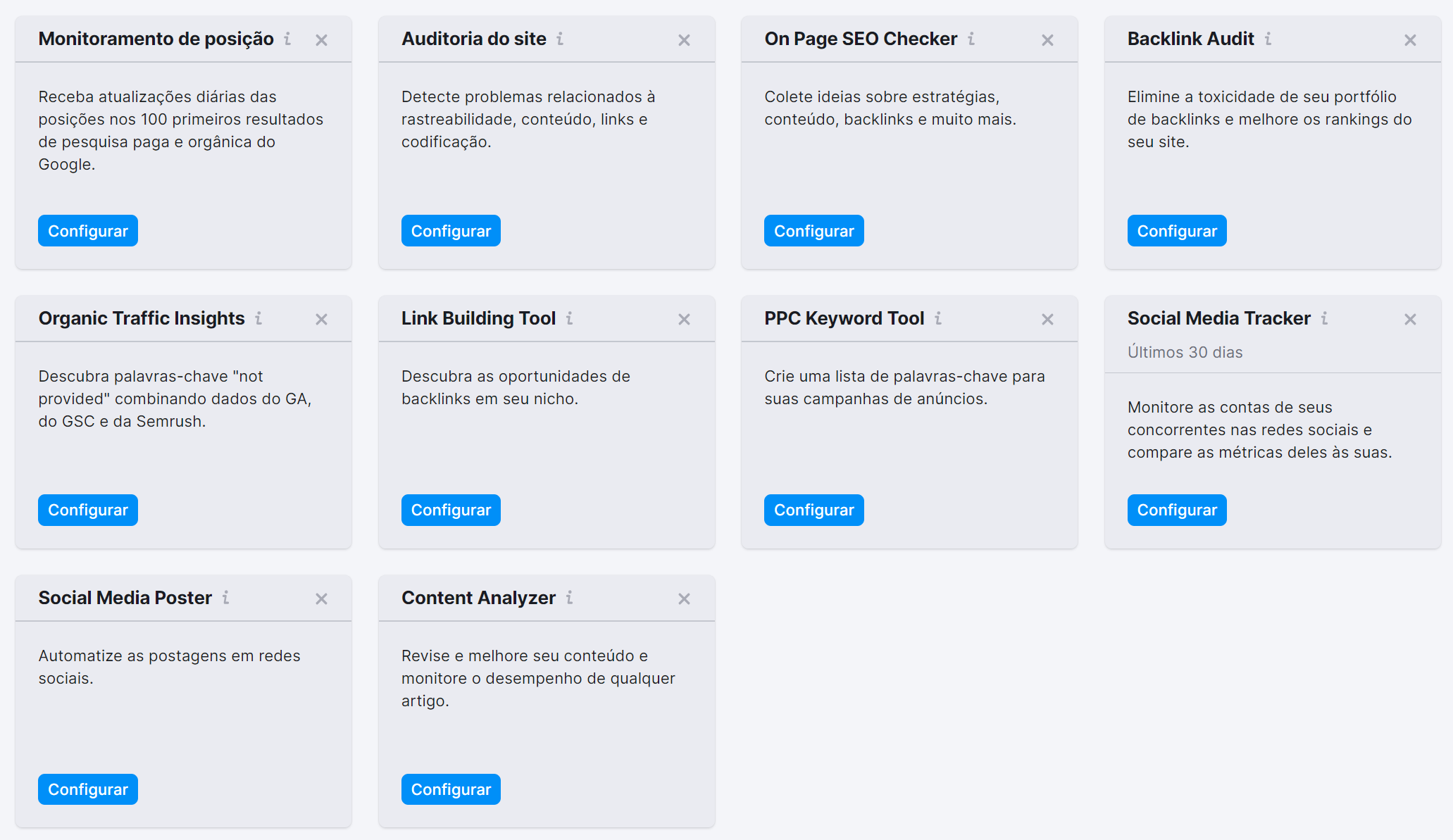Show info about Social Media Poster
This screenshot has width=1453, height=840.
pyautogui.click(x=225, y=598)
